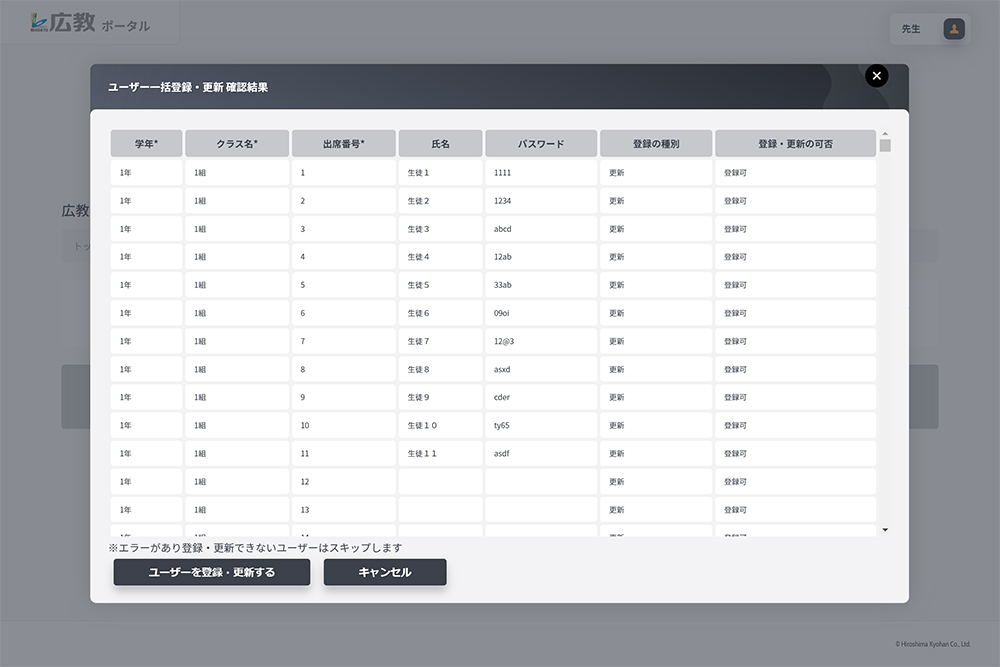Click password cell asxd
The height and width of the screenshot is (667, 1000).
coord(541,369)
